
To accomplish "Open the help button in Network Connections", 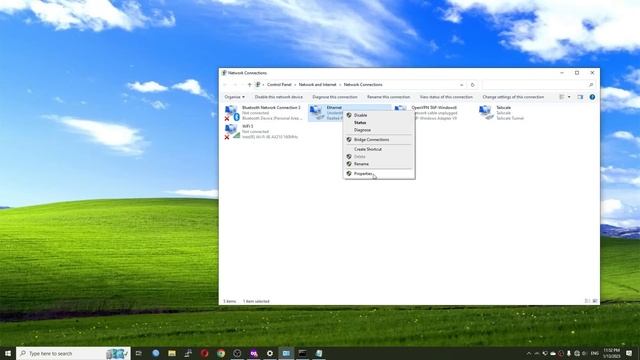I will tap(592, 97).
